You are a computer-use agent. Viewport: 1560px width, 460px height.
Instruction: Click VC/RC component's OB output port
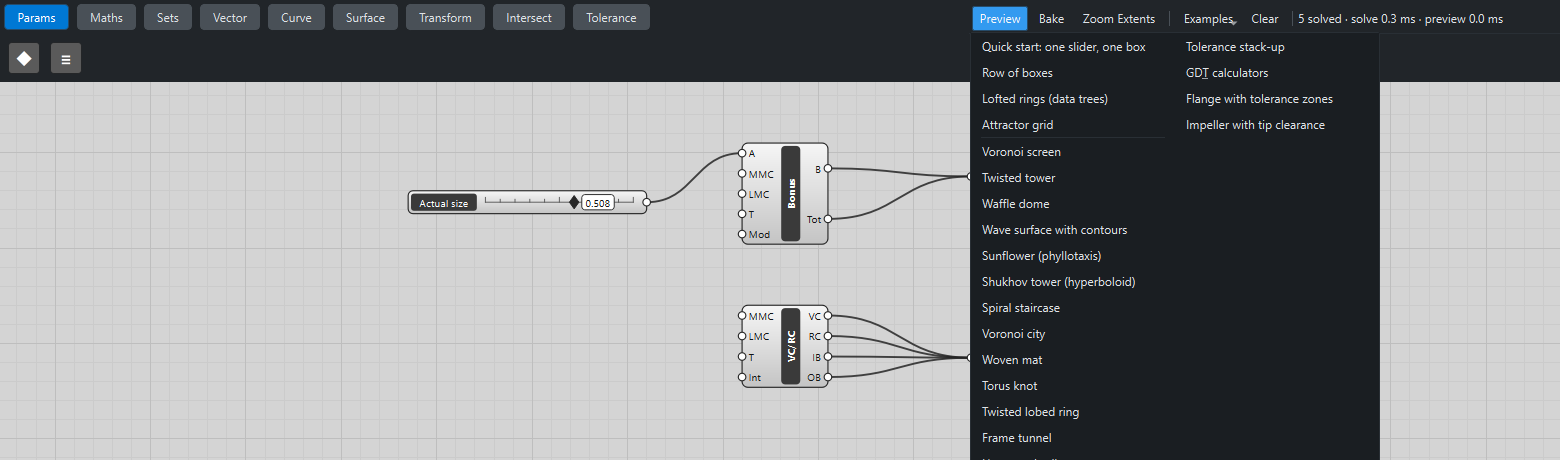pyautogui.click(x=828, y=377)
